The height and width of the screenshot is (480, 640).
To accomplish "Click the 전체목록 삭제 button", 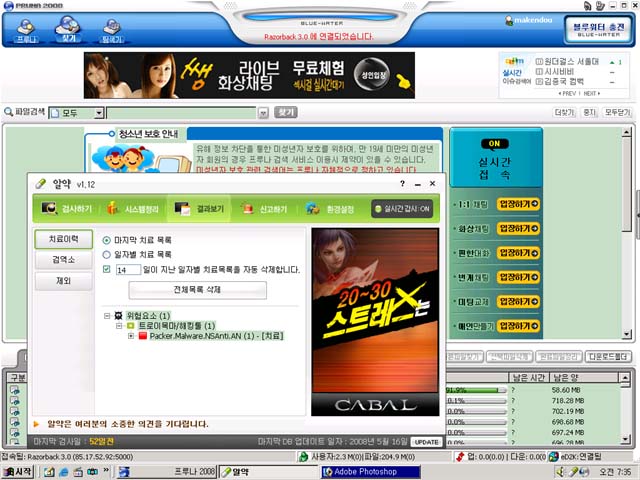I will (198, 290).
